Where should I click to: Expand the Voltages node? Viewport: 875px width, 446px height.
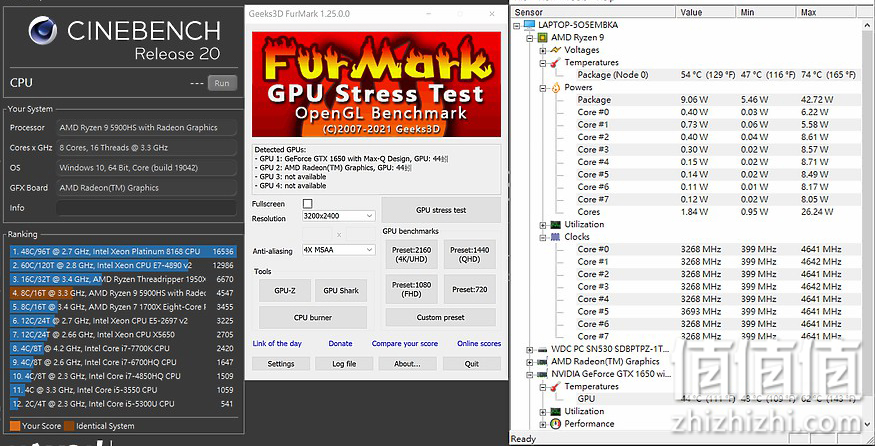542,50
